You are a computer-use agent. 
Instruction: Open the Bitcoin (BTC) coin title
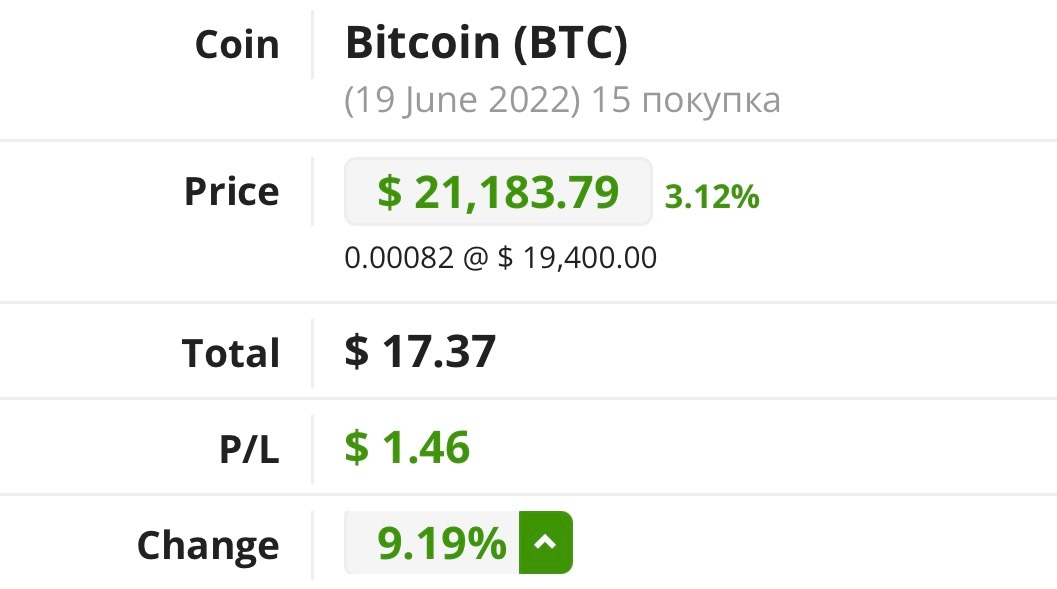click(x=486, y=43)
